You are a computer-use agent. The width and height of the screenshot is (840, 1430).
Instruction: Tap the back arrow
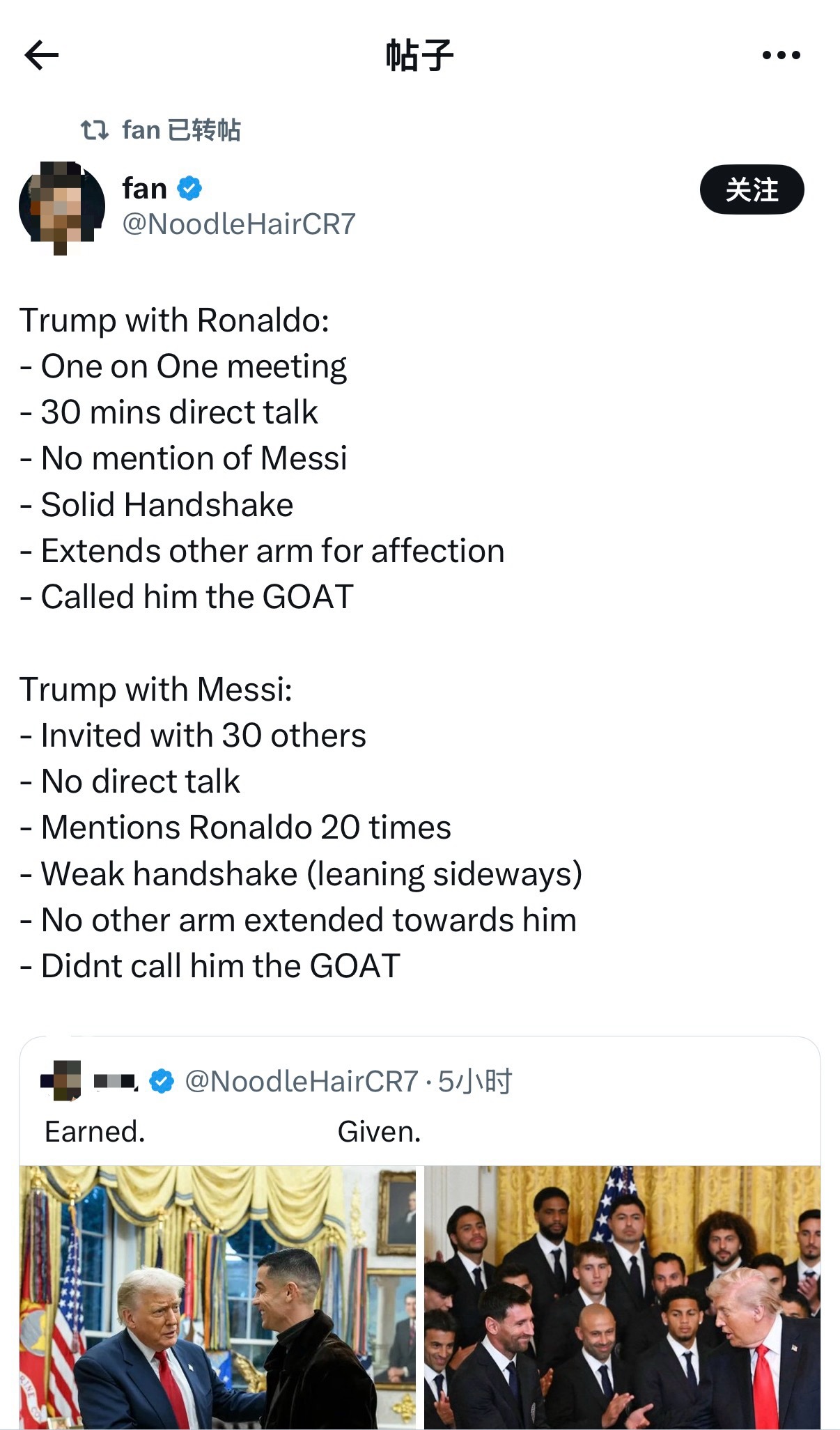(x=42, y=56)
